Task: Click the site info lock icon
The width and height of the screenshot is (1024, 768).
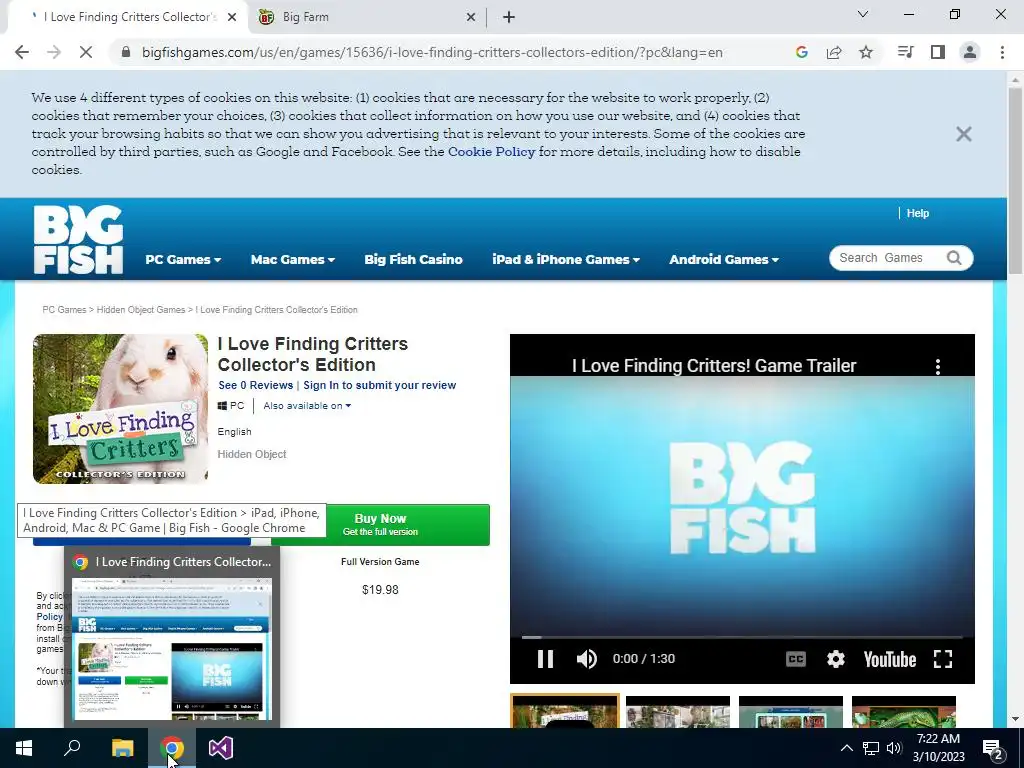Action: 126,52
